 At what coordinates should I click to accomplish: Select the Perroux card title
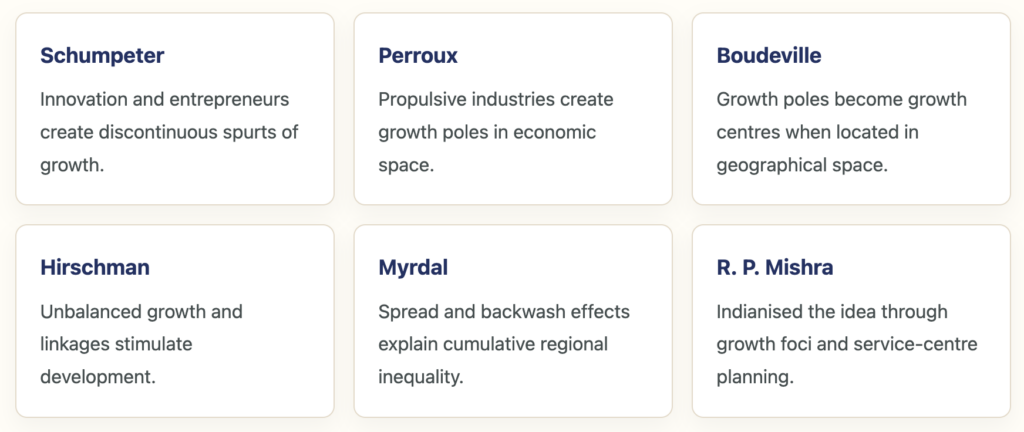pos(418,55)
